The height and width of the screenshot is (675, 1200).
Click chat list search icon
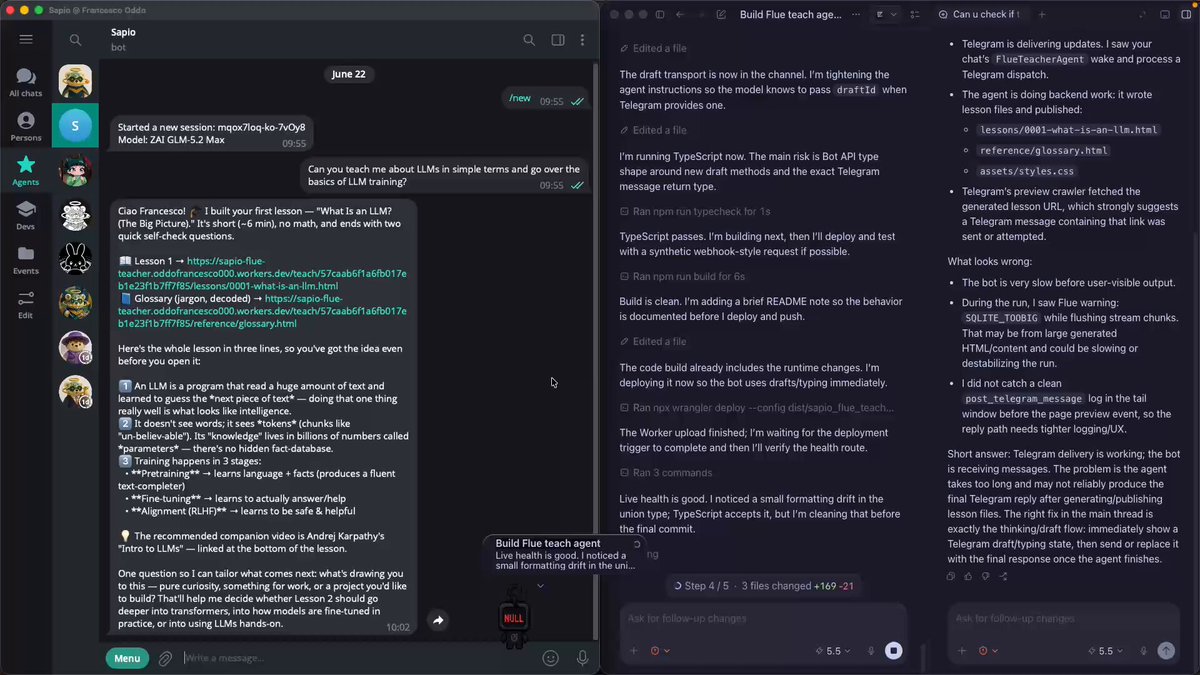pyautogui.click(x=76, y=40)
